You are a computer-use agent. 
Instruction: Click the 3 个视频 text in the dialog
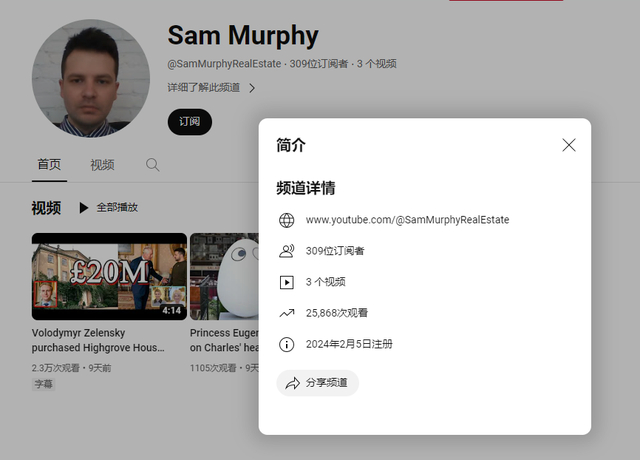pos(325,282)
